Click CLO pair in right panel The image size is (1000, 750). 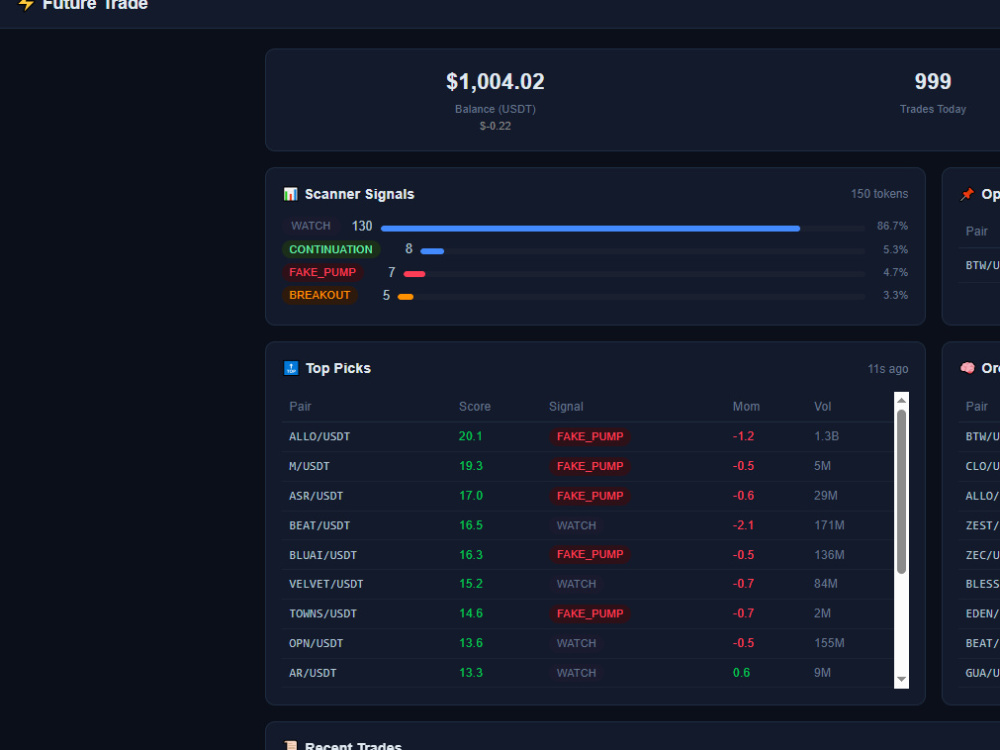pos(982,466)
